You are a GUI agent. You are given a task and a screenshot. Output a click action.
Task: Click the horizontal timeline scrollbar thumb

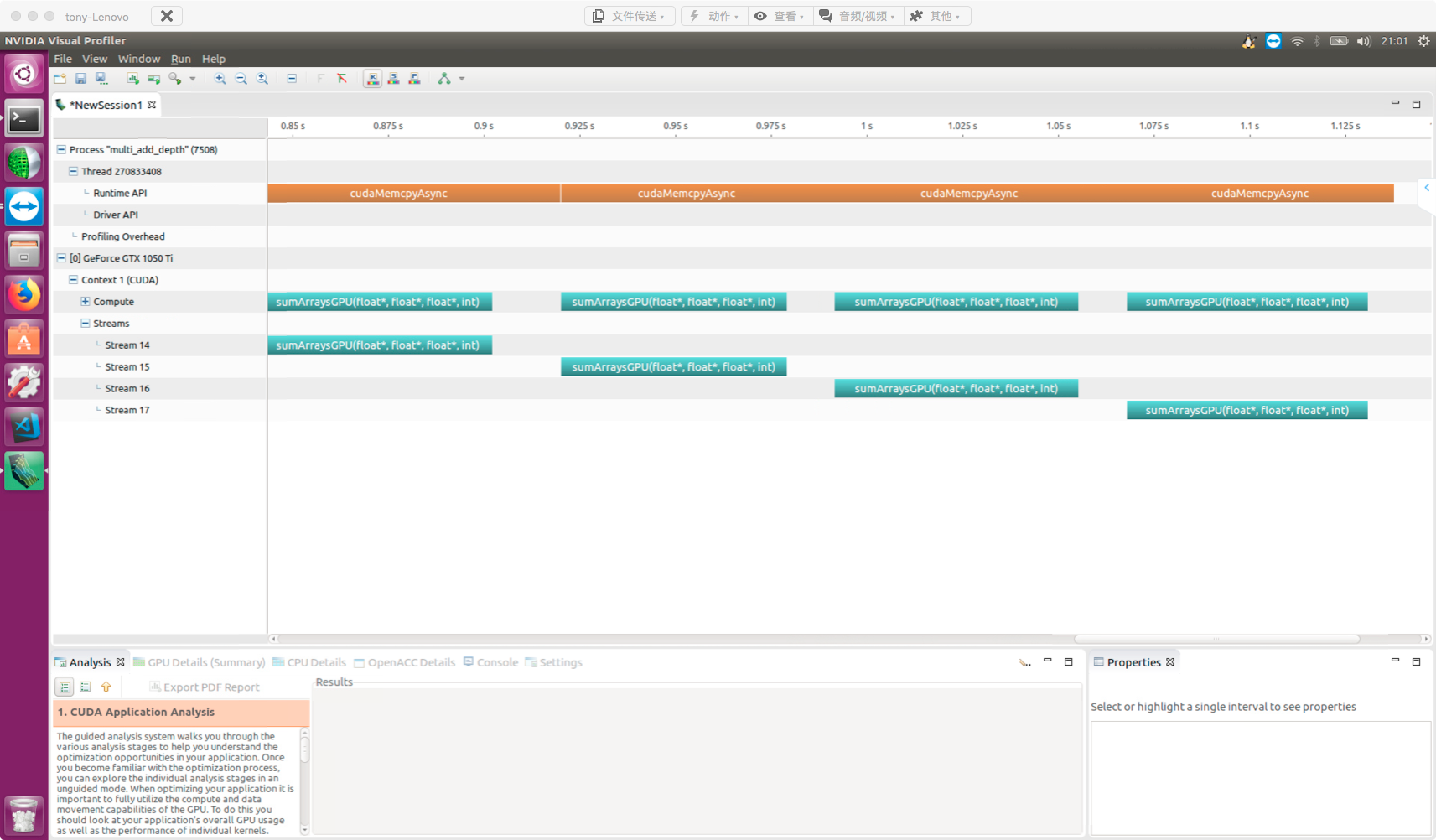pos(1216,639)
